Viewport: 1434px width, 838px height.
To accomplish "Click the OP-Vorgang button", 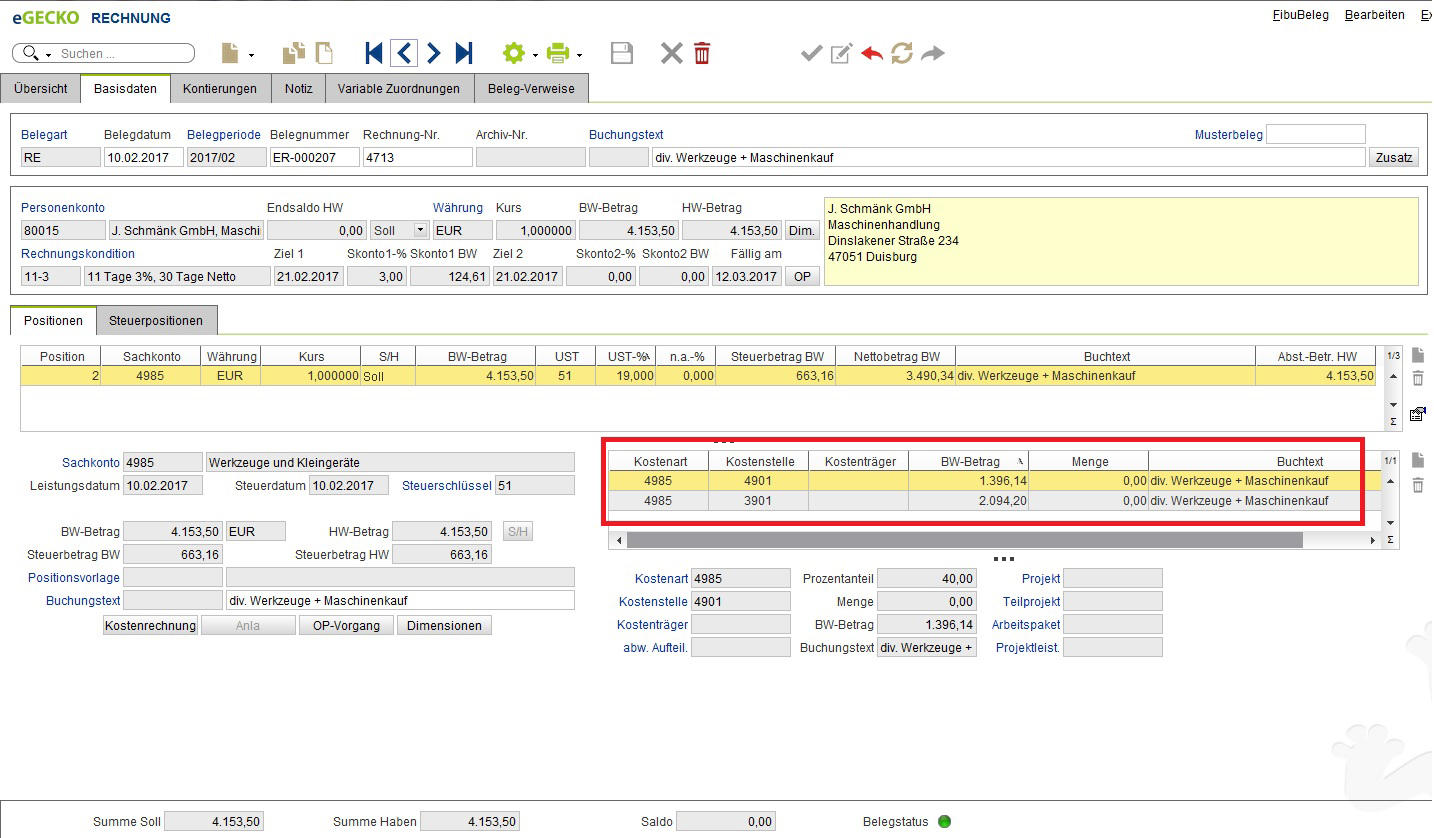I will [x=346, y=626].
